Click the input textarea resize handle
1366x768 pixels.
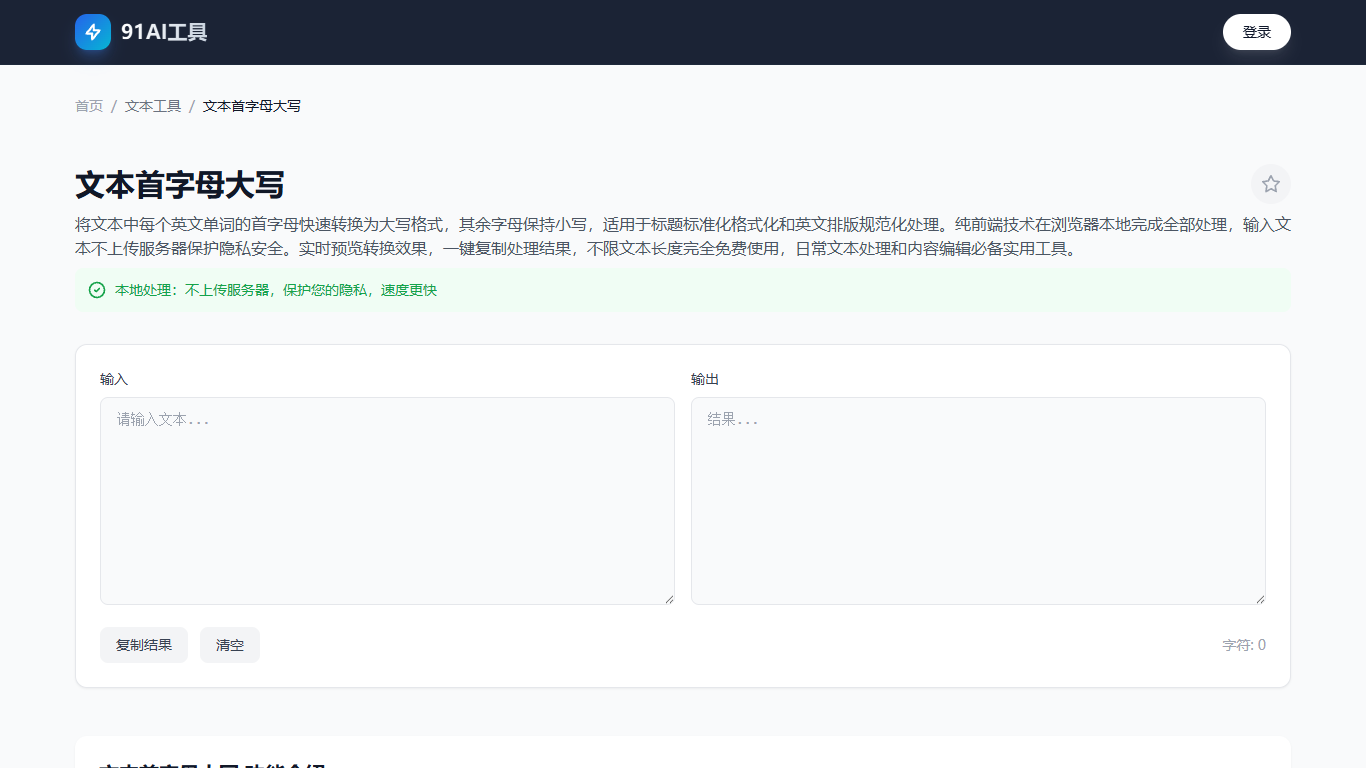669,599
